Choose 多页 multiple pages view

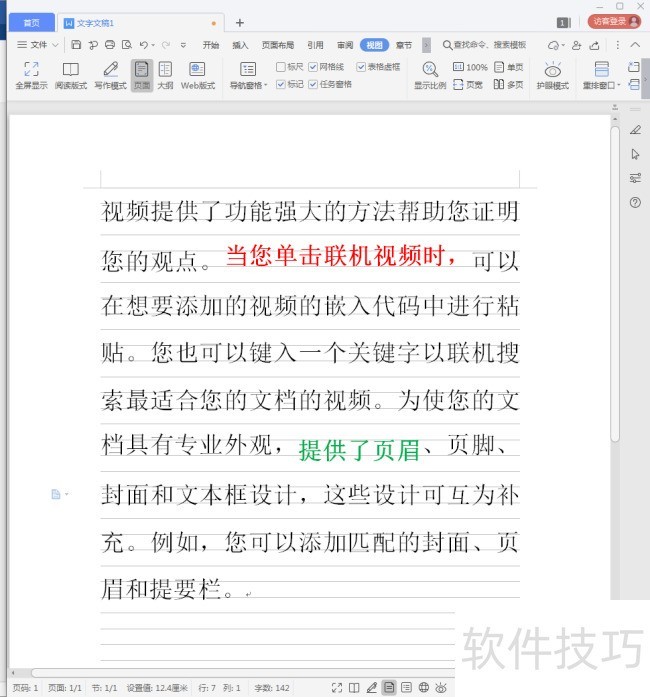(509, 84)
